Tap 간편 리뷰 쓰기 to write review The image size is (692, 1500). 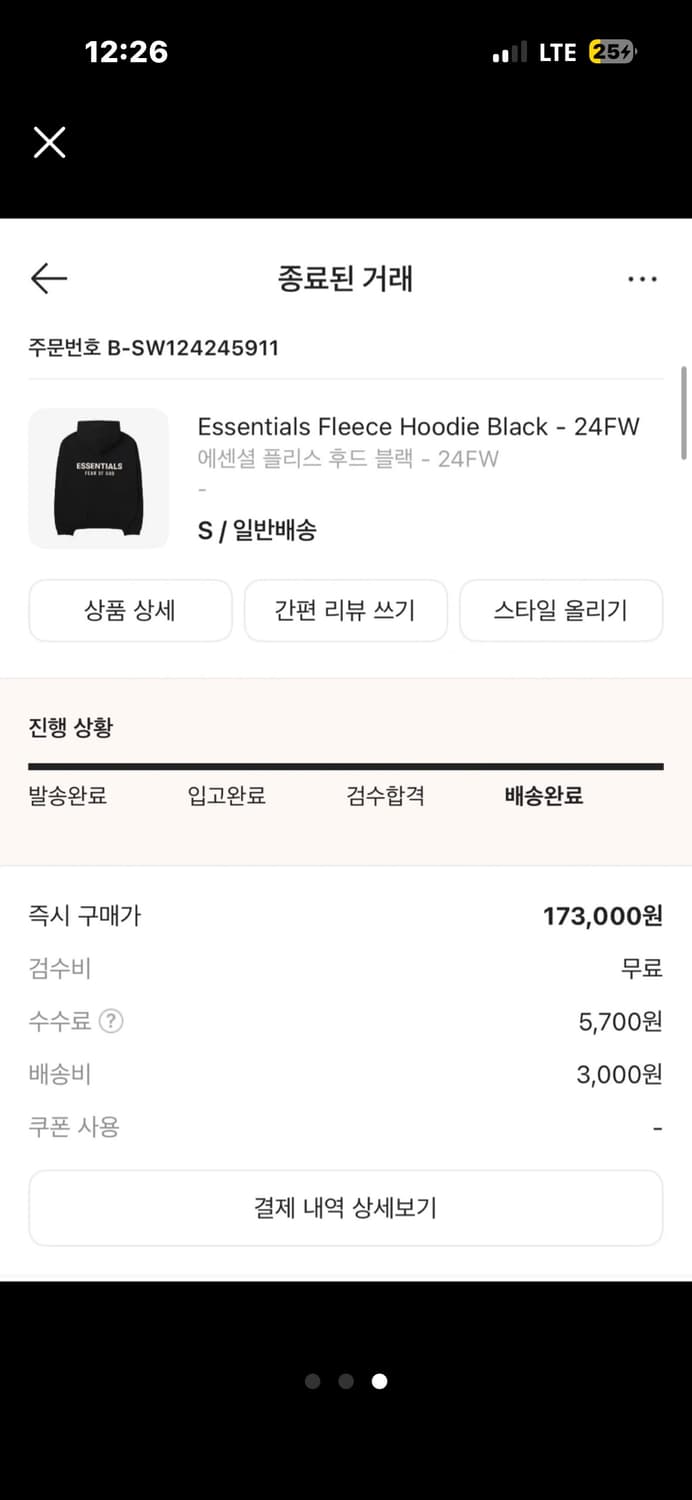point(345,611)
